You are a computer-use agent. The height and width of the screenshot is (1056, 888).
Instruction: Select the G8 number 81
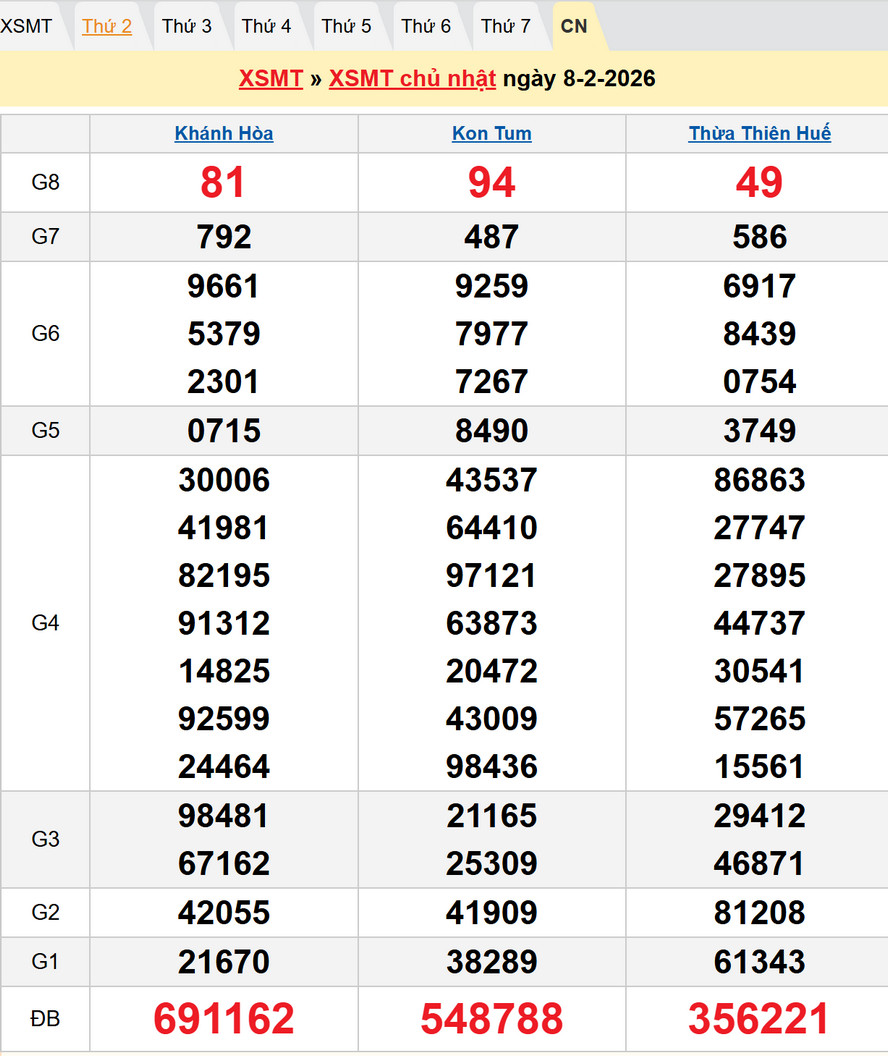224,182
